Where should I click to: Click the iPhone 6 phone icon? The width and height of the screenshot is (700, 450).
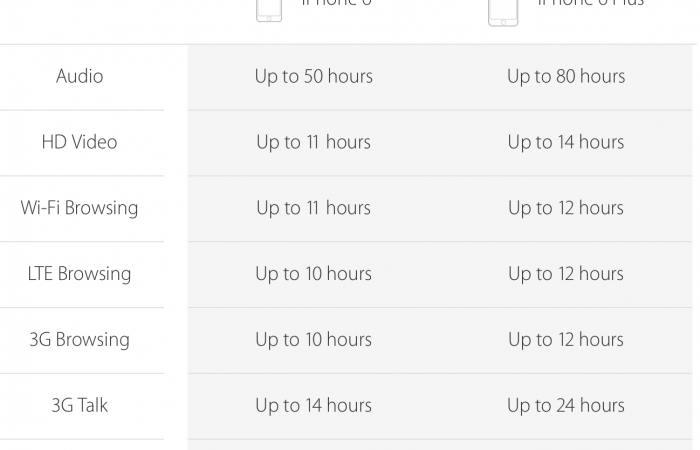[269, 9]
